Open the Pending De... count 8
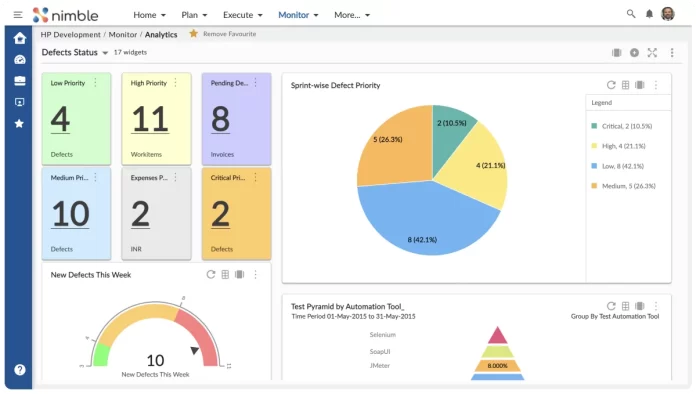This screenshot has width=696, height=394. [221, 119]
